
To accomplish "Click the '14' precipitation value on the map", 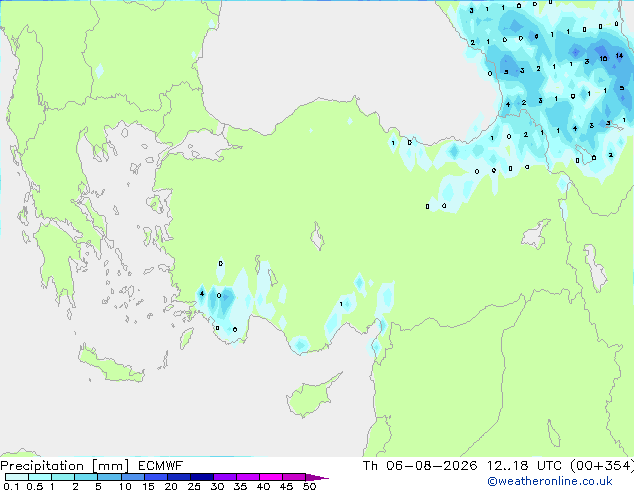I will 619,56.
